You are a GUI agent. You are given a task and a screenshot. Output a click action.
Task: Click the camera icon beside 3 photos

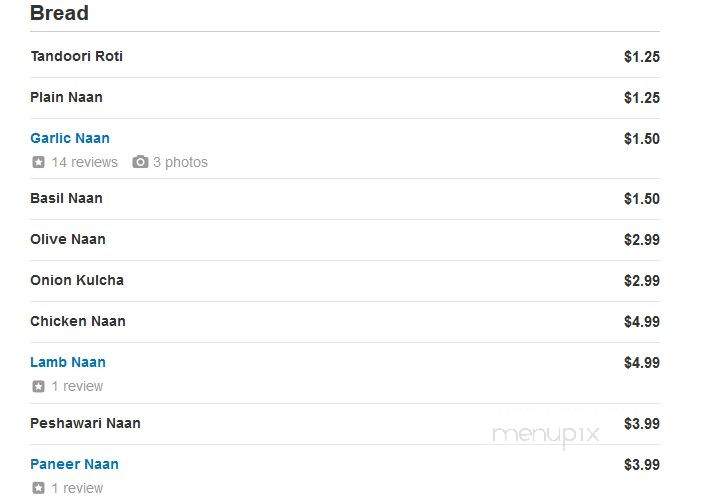140,162
